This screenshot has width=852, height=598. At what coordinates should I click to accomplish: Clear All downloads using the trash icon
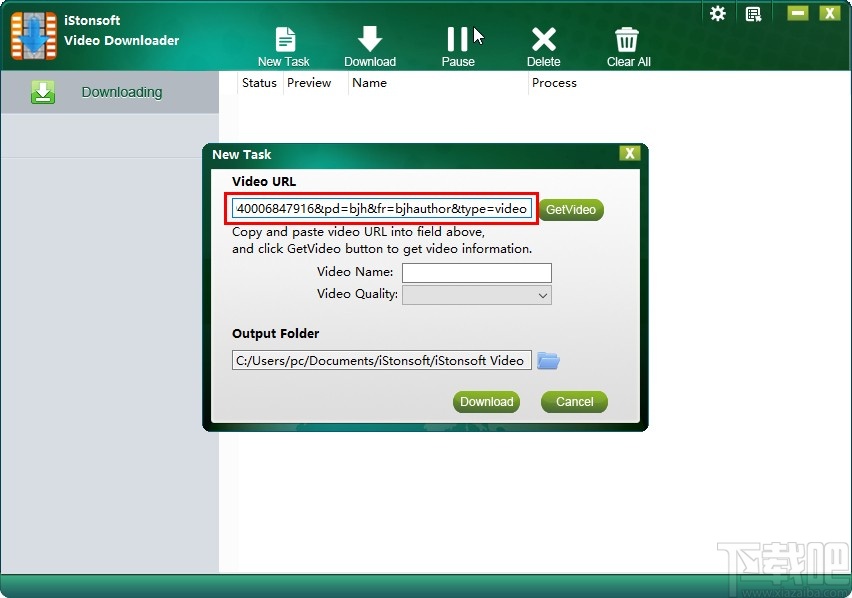627,43
